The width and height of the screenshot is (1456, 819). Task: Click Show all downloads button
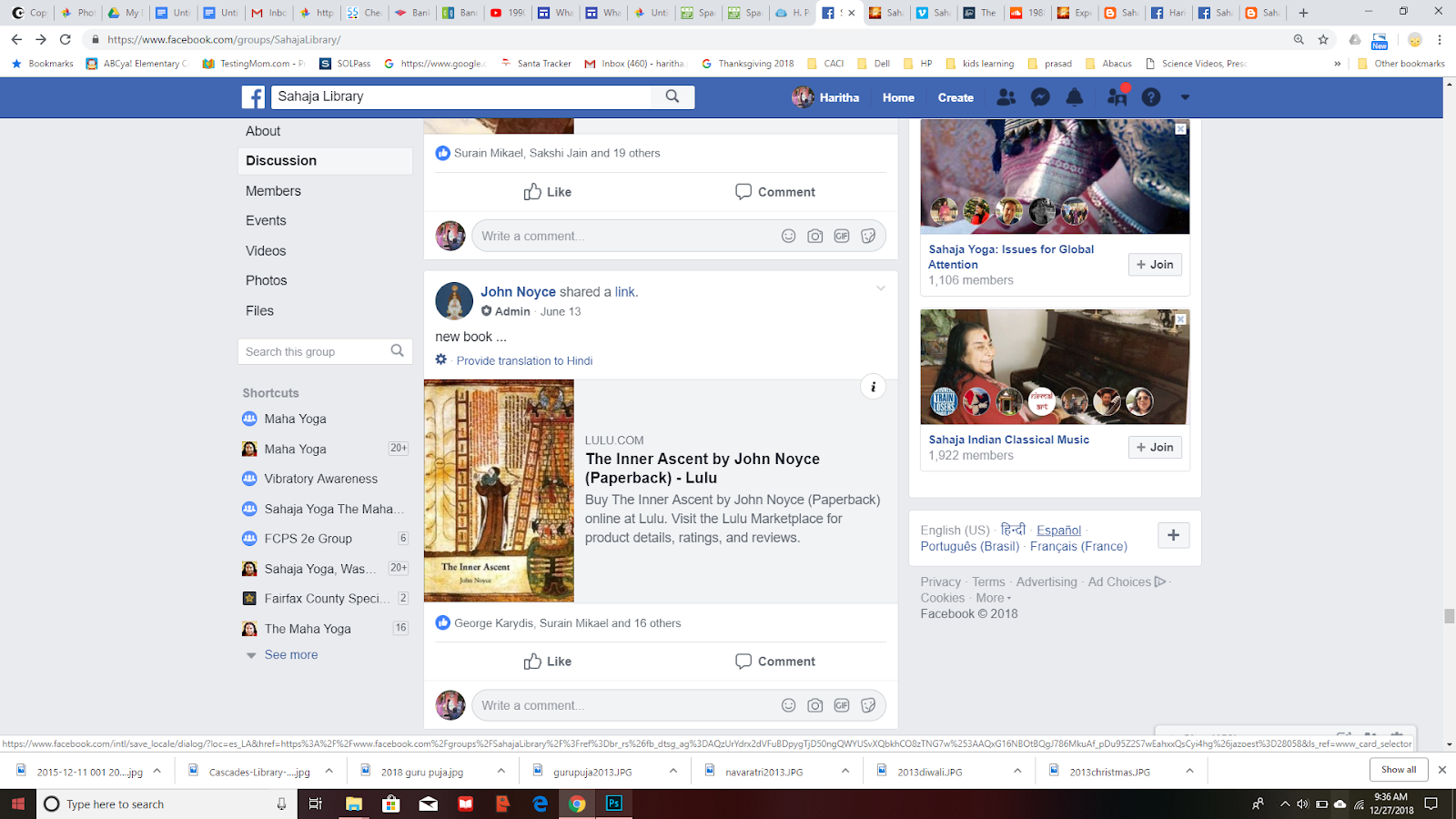pyautogui.click(x=1399, y=770)
